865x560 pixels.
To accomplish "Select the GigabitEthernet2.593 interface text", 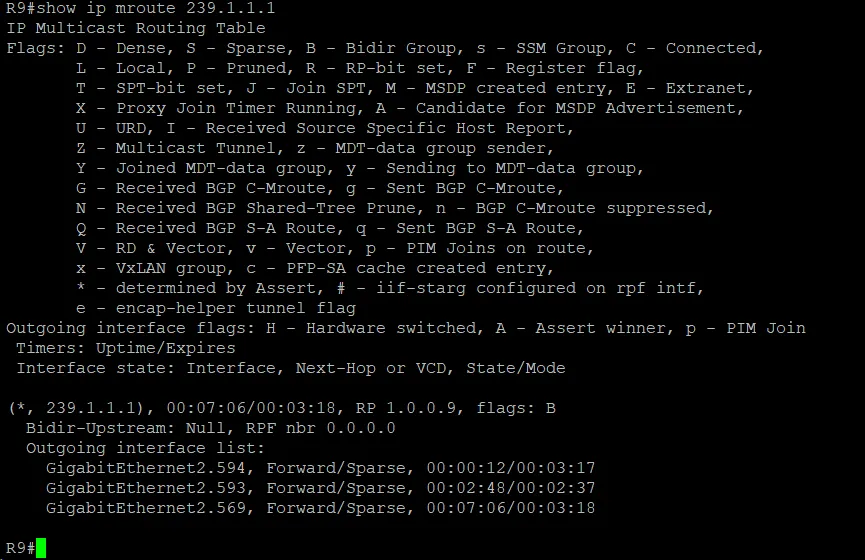I will 146,488.
